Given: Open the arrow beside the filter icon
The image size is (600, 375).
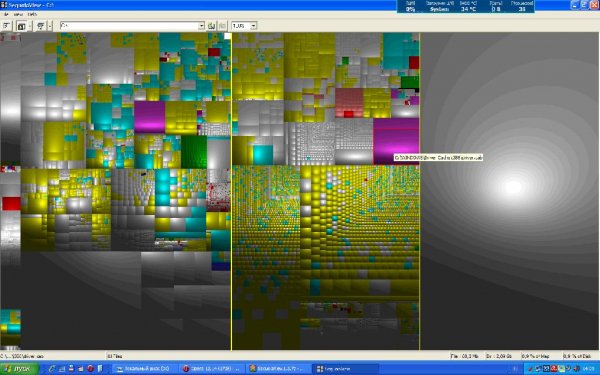Looking at the screenshot, I should tap(49, 26).
